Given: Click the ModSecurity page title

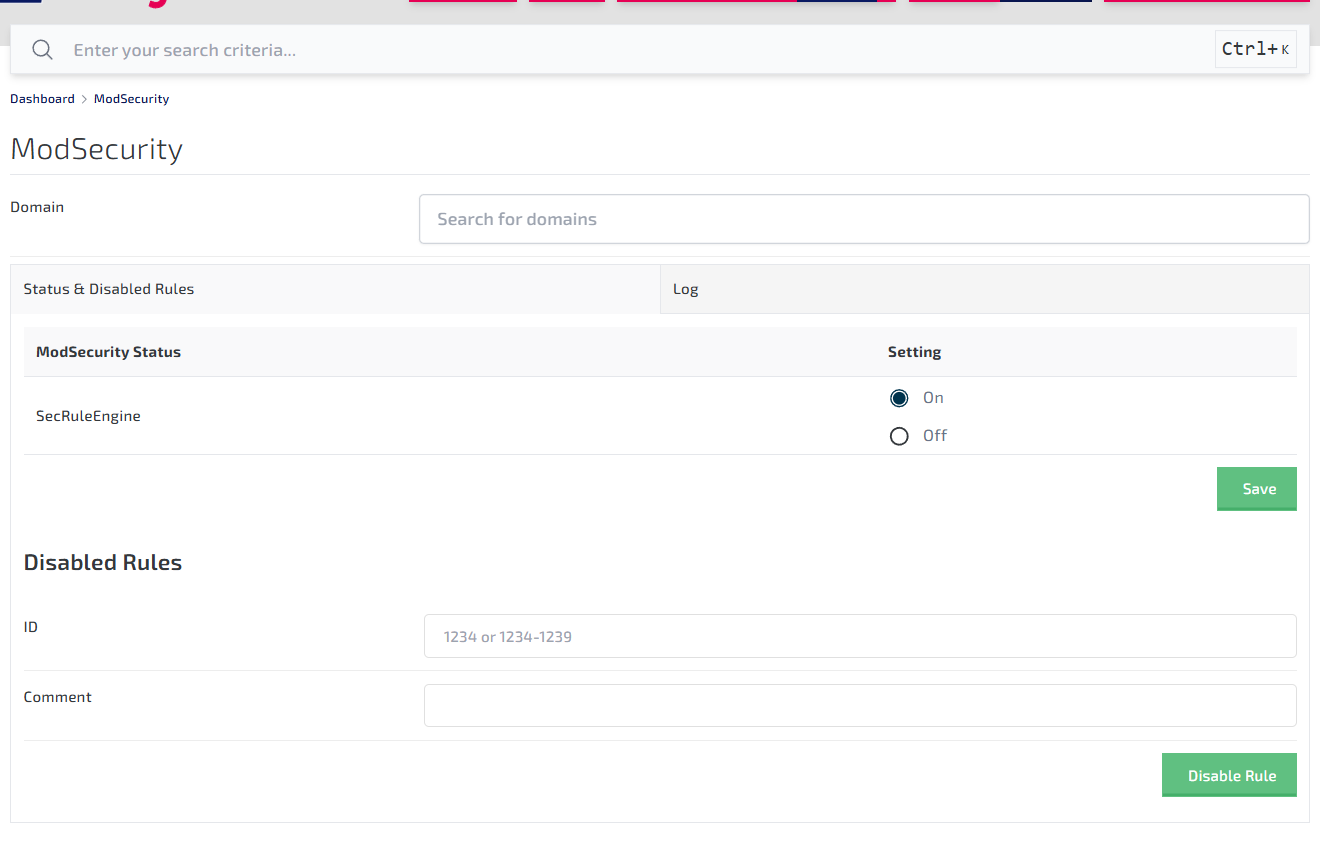Looking at the screenshot, I should 96,150.
